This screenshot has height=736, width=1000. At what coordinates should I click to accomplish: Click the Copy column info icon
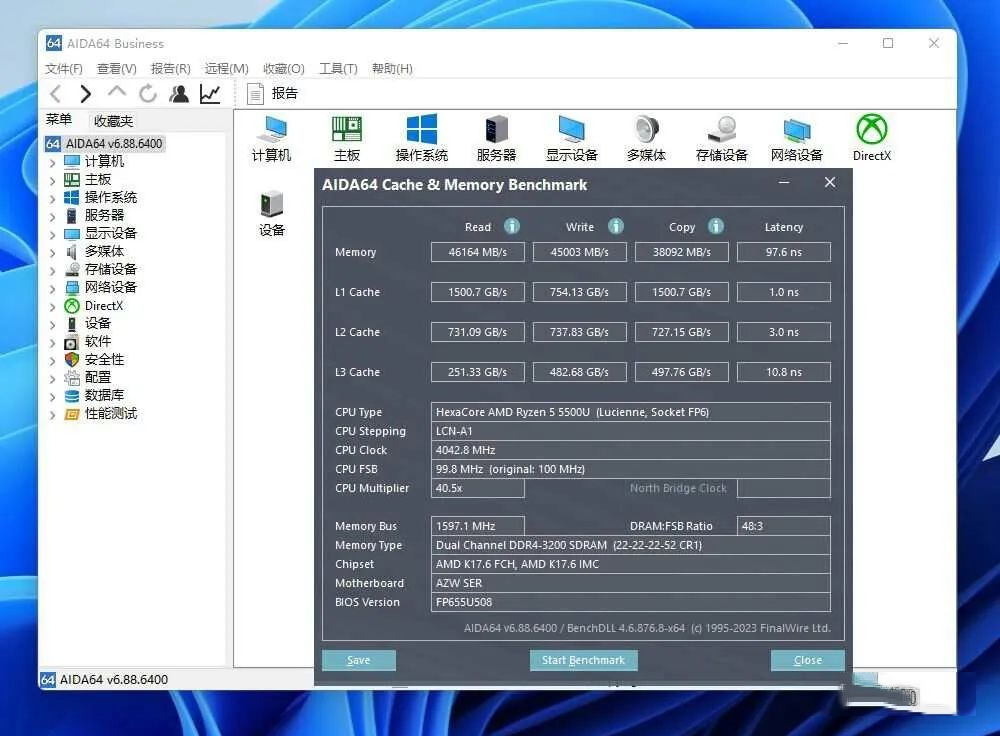(716, 226)
